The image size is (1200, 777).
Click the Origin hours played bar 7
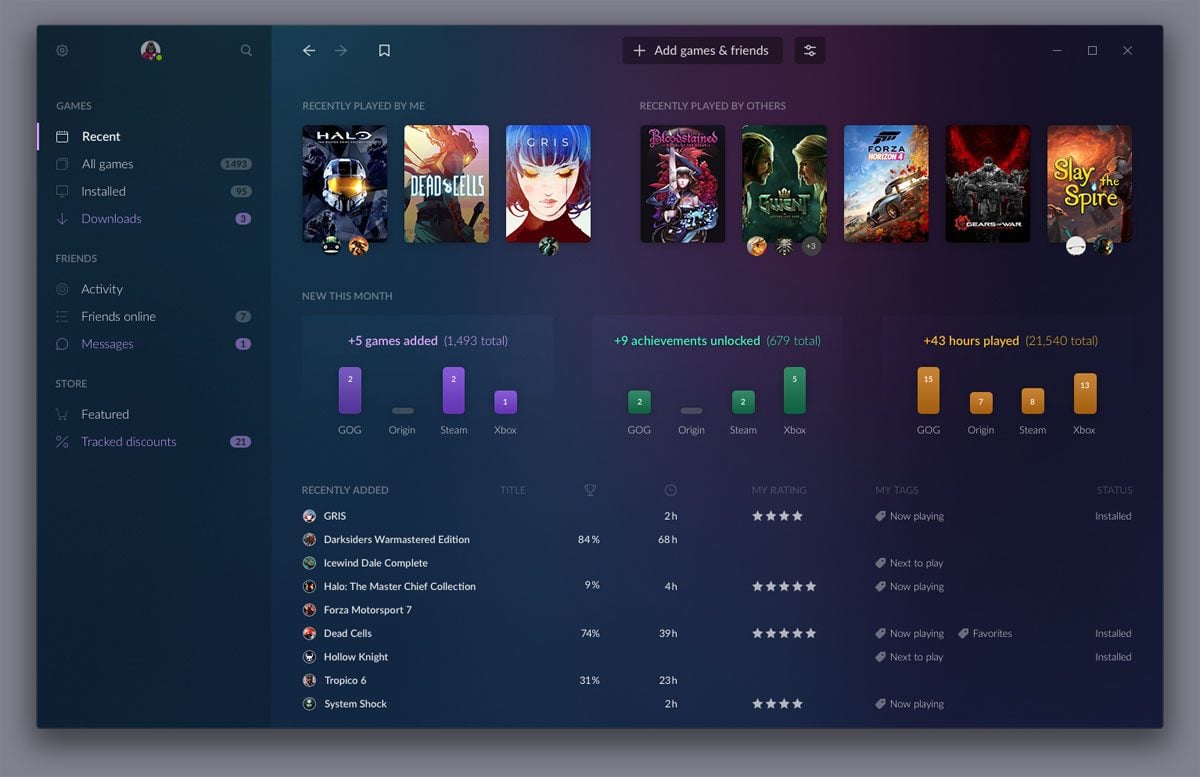pyautogui.click(x=981, y=403)
